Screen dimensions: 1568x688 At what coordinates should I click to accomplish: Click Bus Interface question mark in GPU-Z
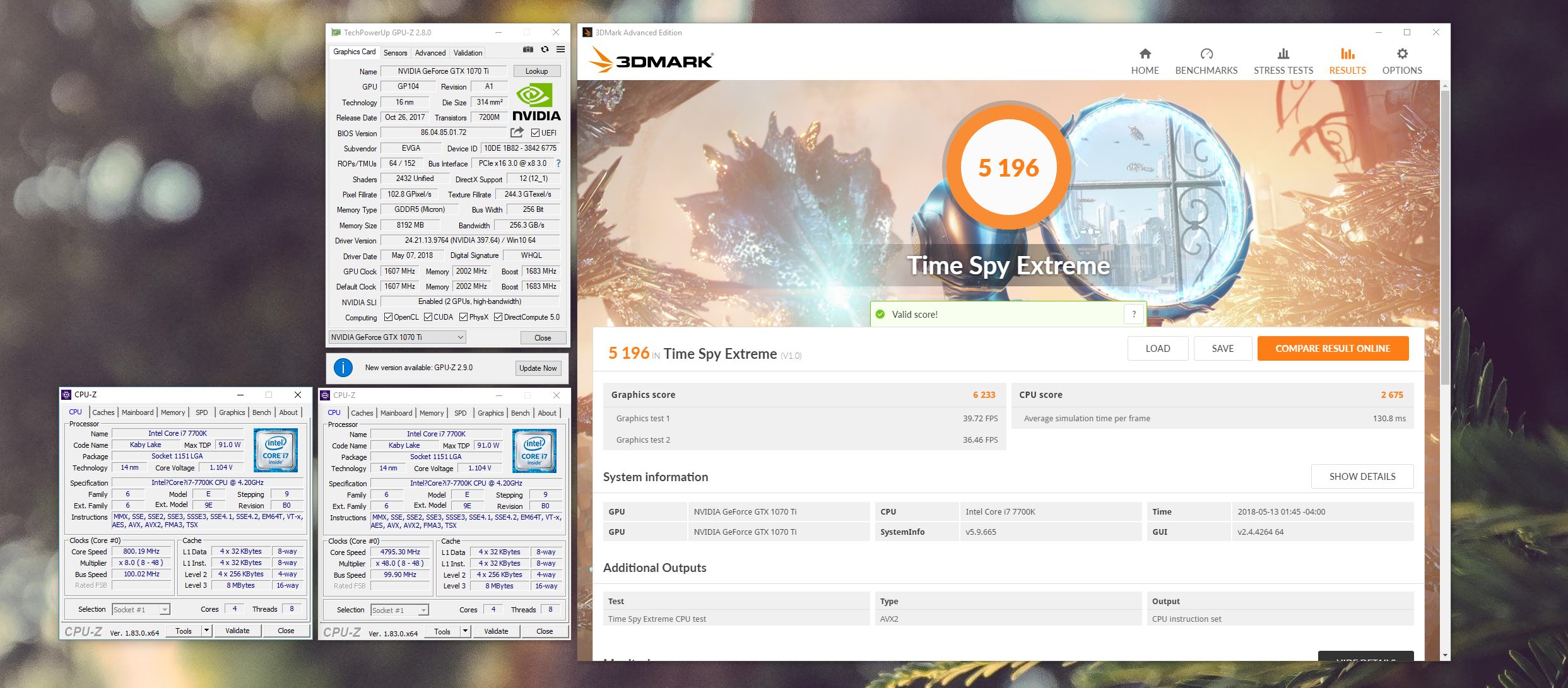tap(558, 163)
